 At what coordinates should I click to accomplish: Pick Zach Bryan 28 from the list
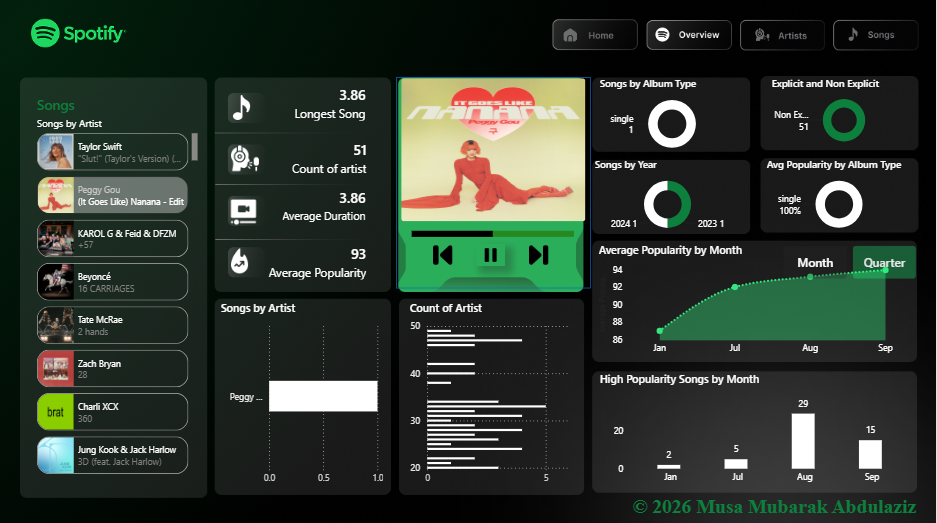pos(112,368)
